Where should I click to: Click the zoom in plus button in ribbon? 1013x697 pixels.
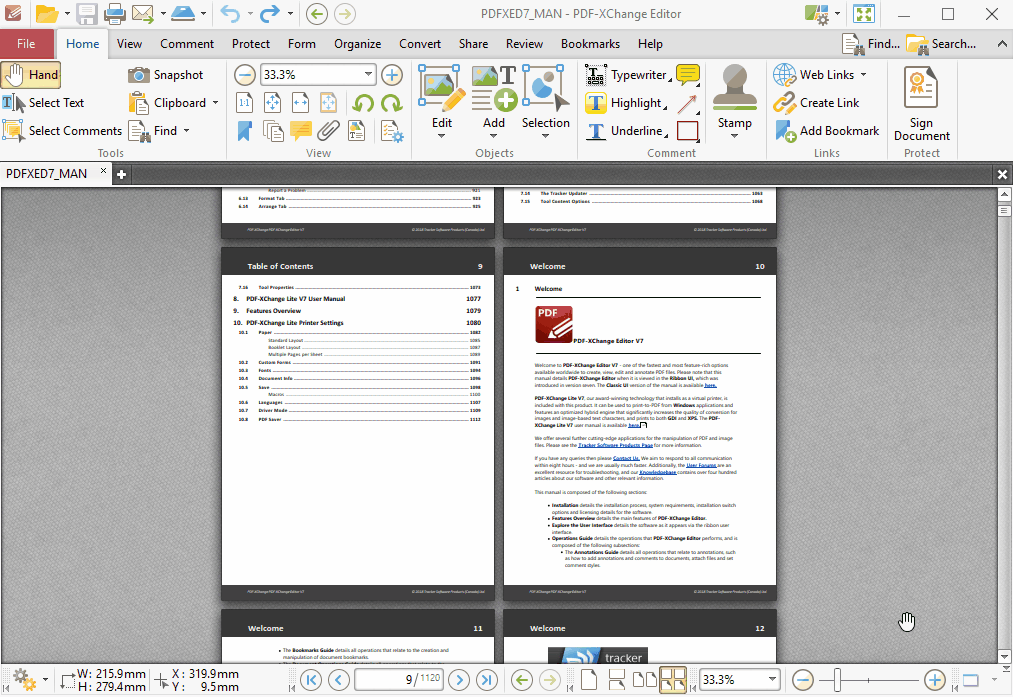pyautogui.click(x=392, y=75)
